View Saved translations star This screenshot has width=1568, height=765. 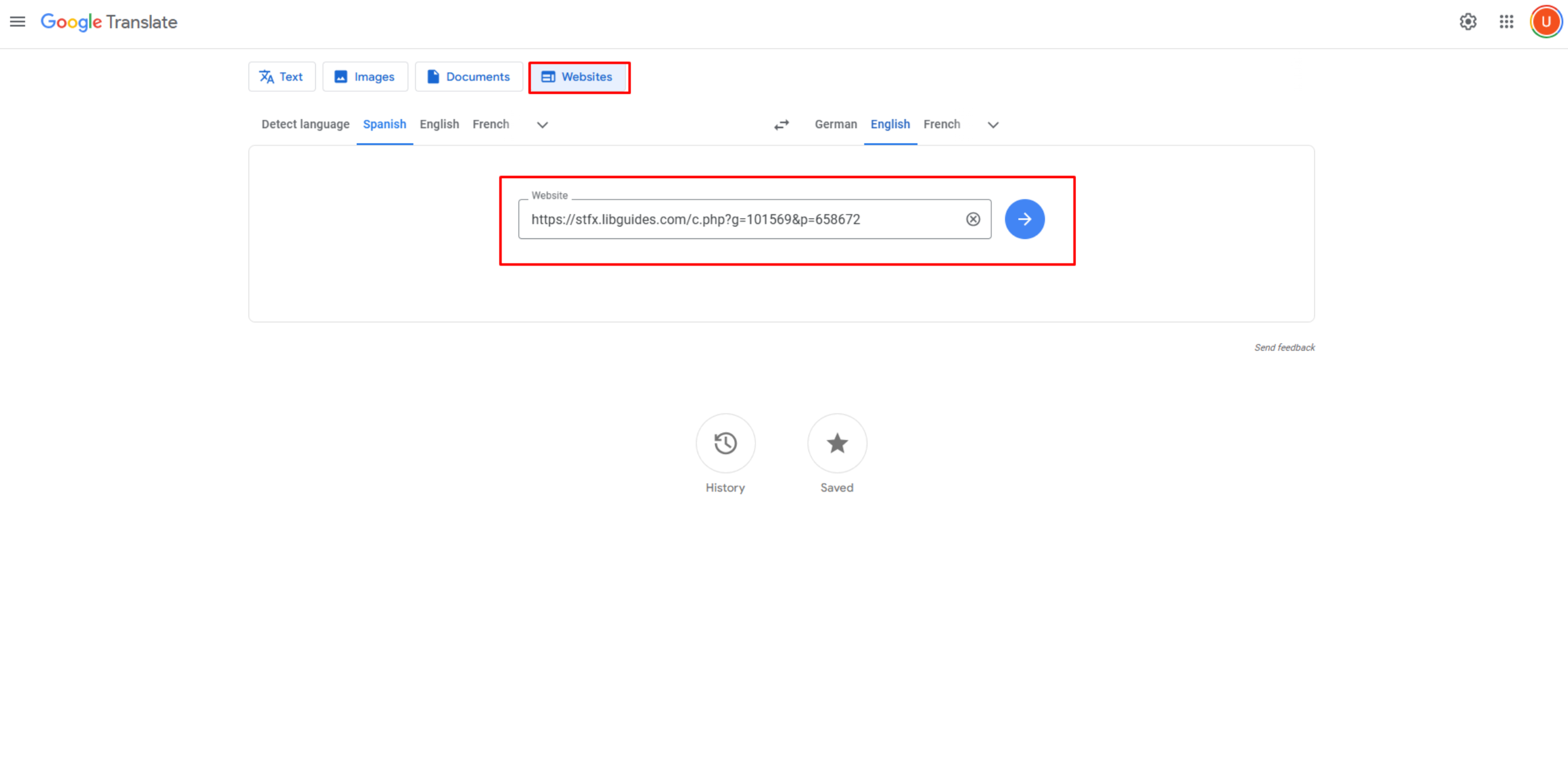(837, 444)
